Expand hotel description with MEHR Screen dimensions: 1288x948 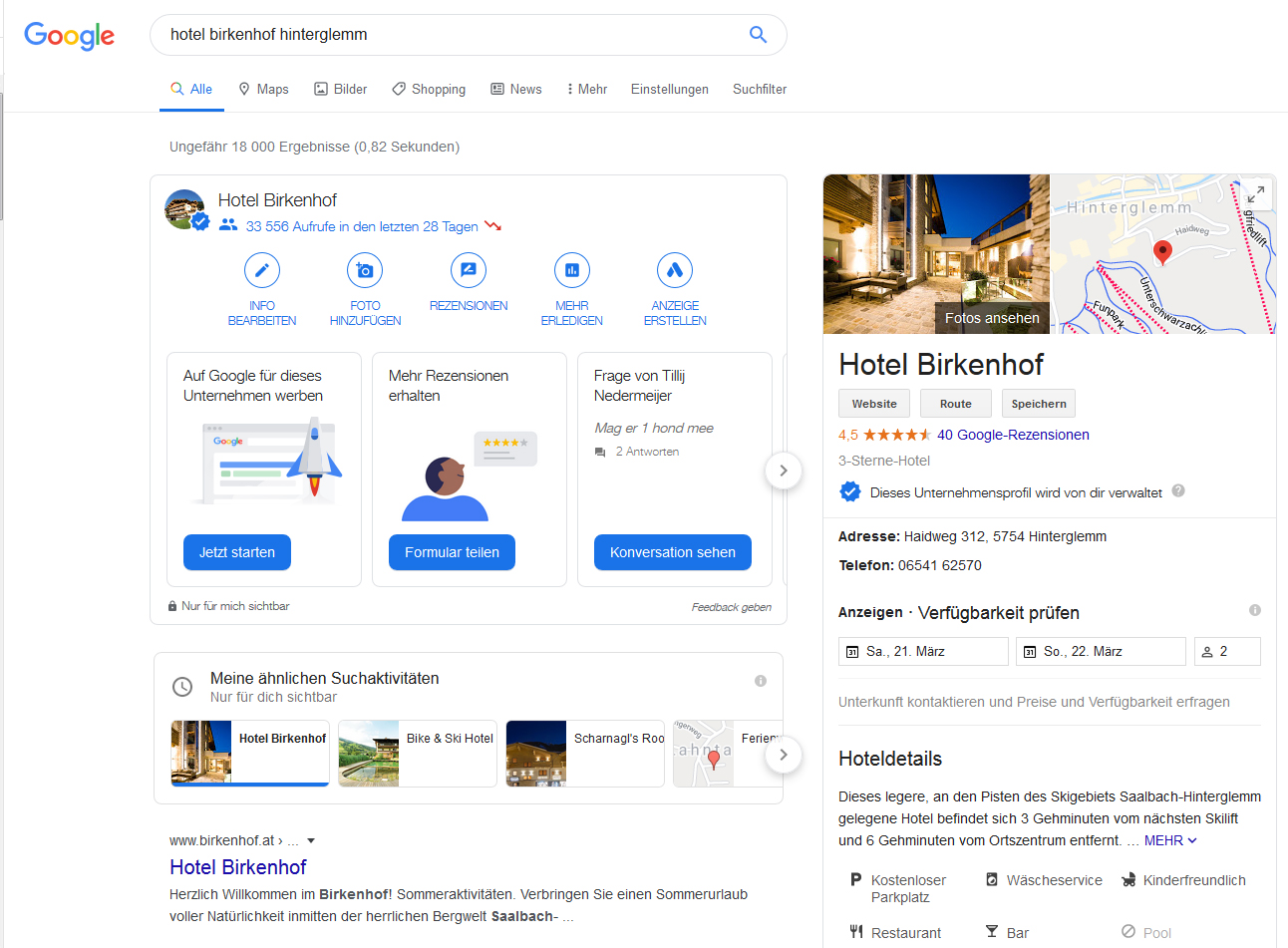(x=1170, y=840)
